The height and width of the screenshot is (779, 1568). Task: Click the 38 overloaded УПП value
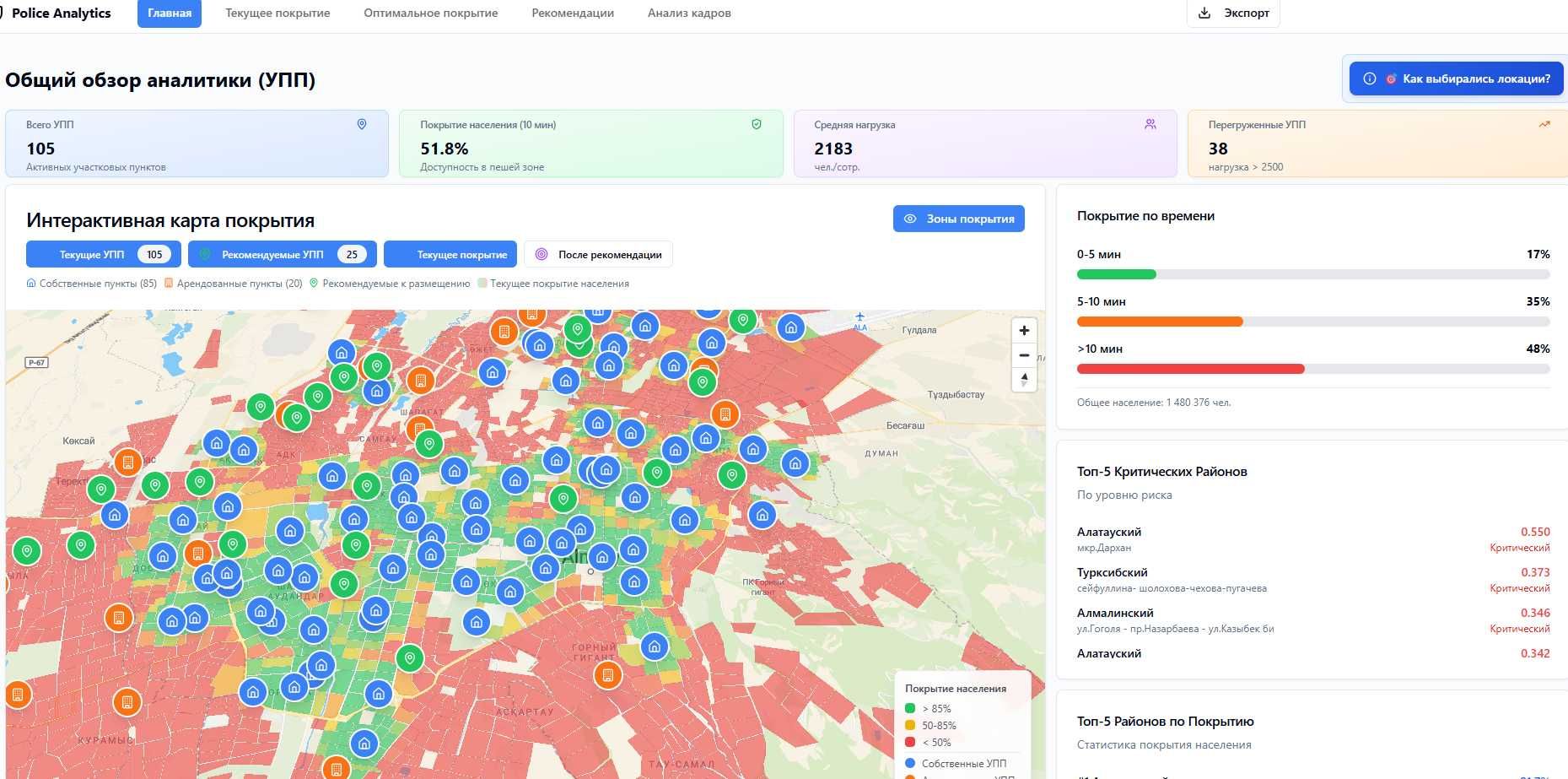tap(1218, 149)
